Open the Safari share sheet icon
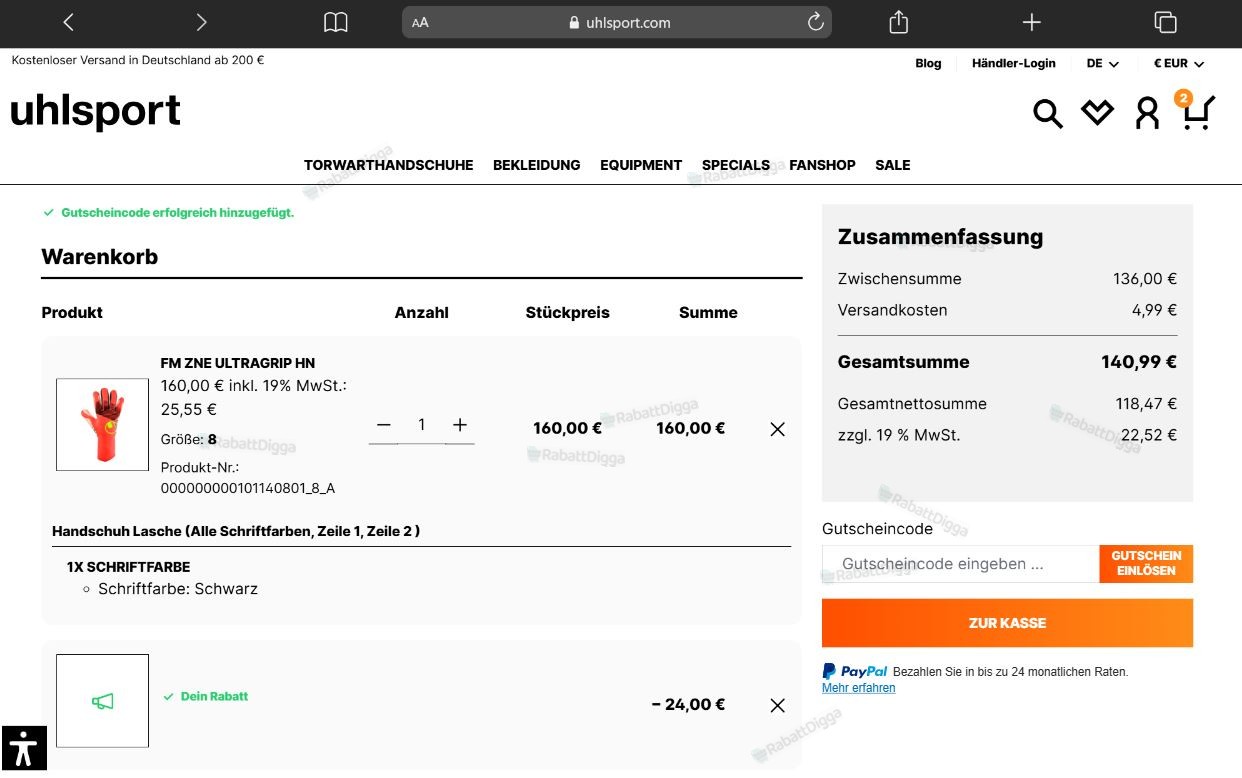This screenshot has width=1242, height=778. pos(899,22)
